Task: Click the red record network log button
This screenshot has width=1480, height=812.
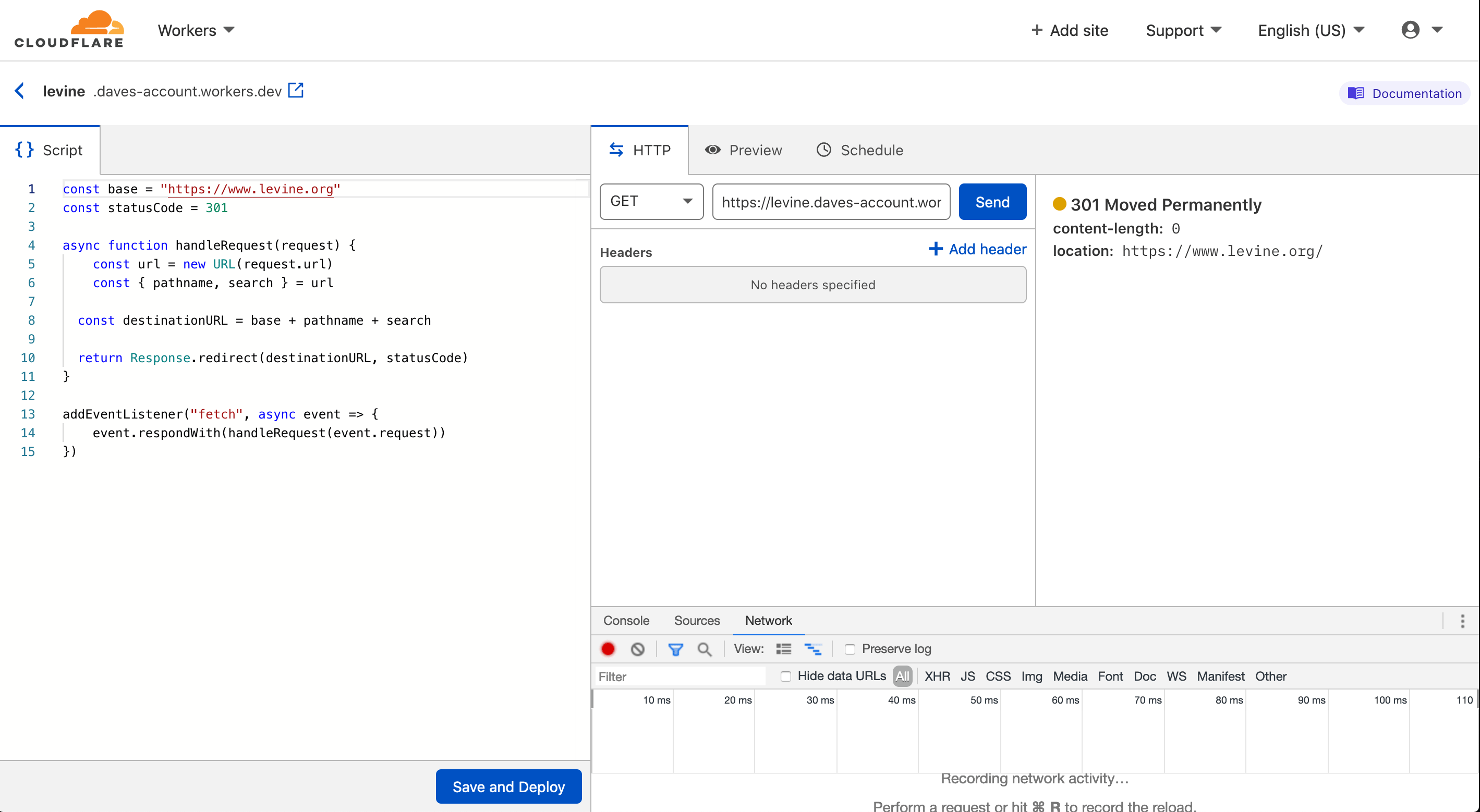Action: (x=608, y=649)
